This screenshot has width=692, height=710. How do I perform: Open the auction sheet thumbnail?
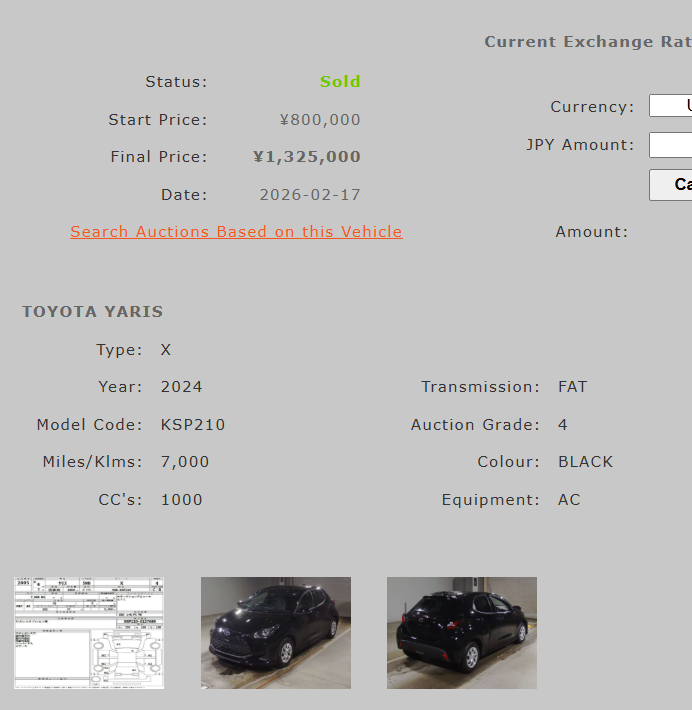click(89, 633)
